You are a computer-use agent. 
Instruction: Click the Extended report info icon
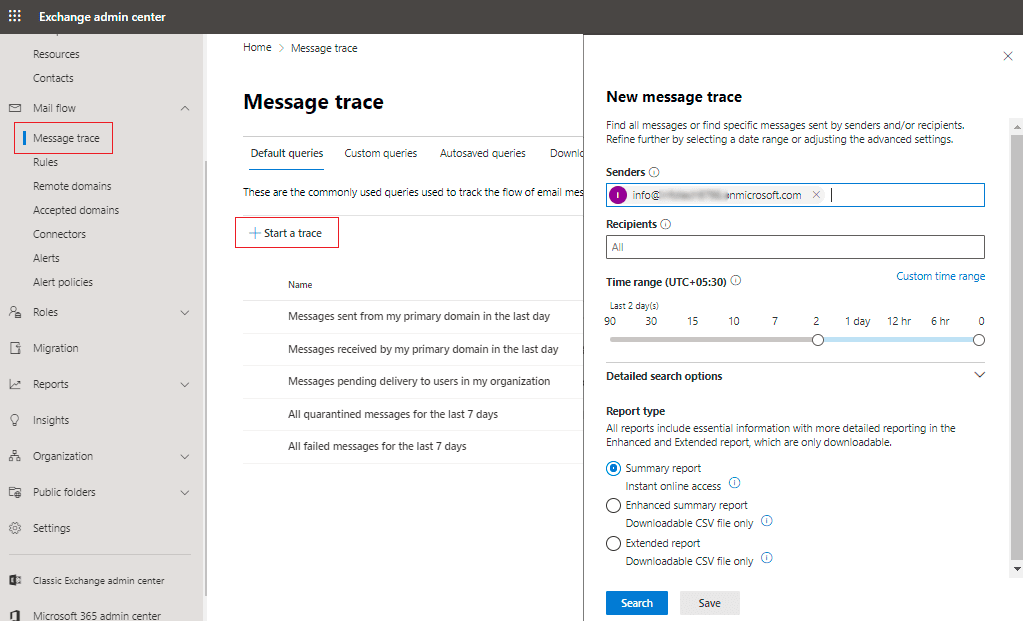tap(767, 559)
